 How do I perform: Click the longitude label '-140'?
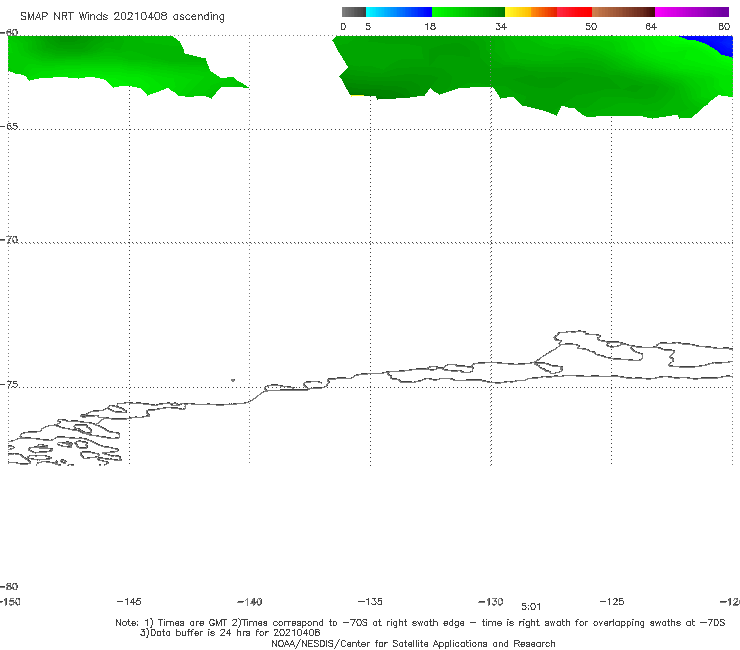tap(250, 602)
